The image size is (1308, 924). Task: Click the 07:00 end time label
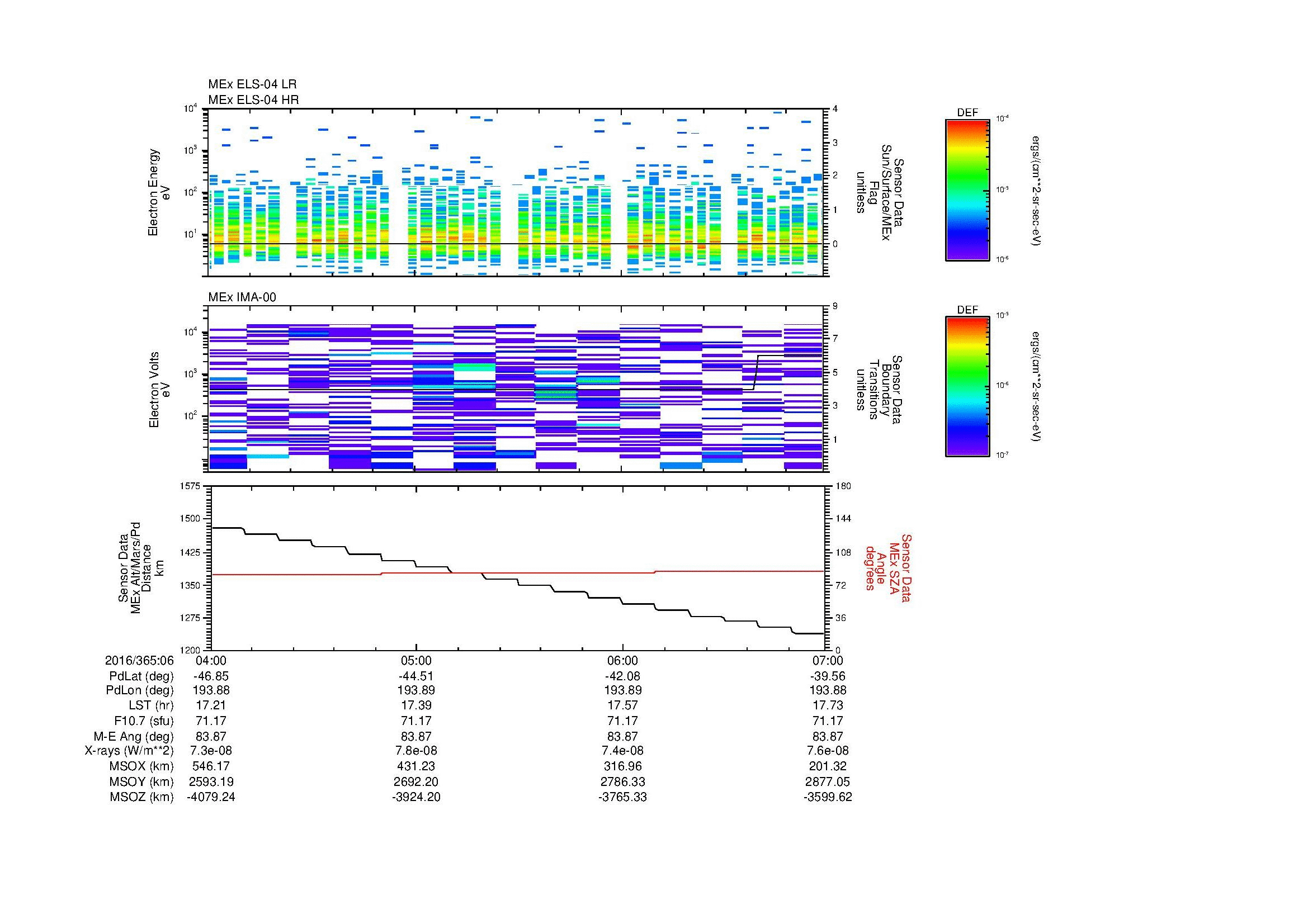[828, 660]
